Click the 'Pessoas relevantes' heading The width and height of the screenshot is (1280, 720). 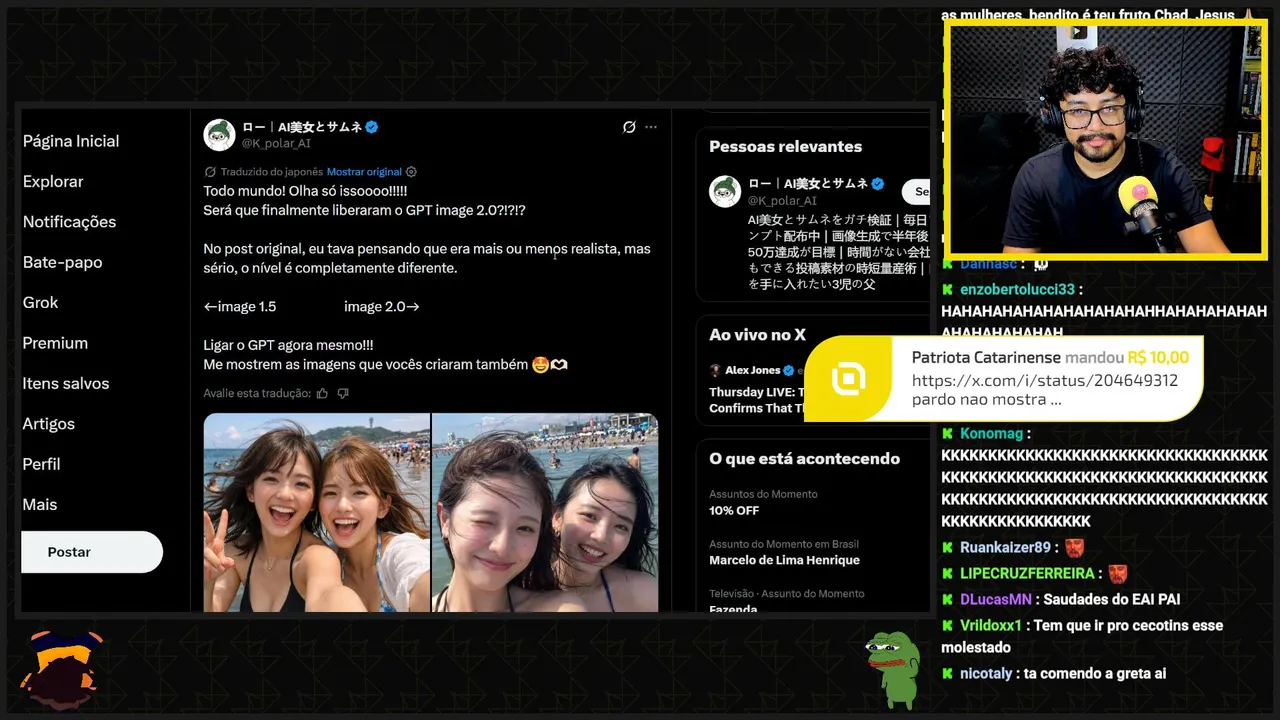(785, 146)
